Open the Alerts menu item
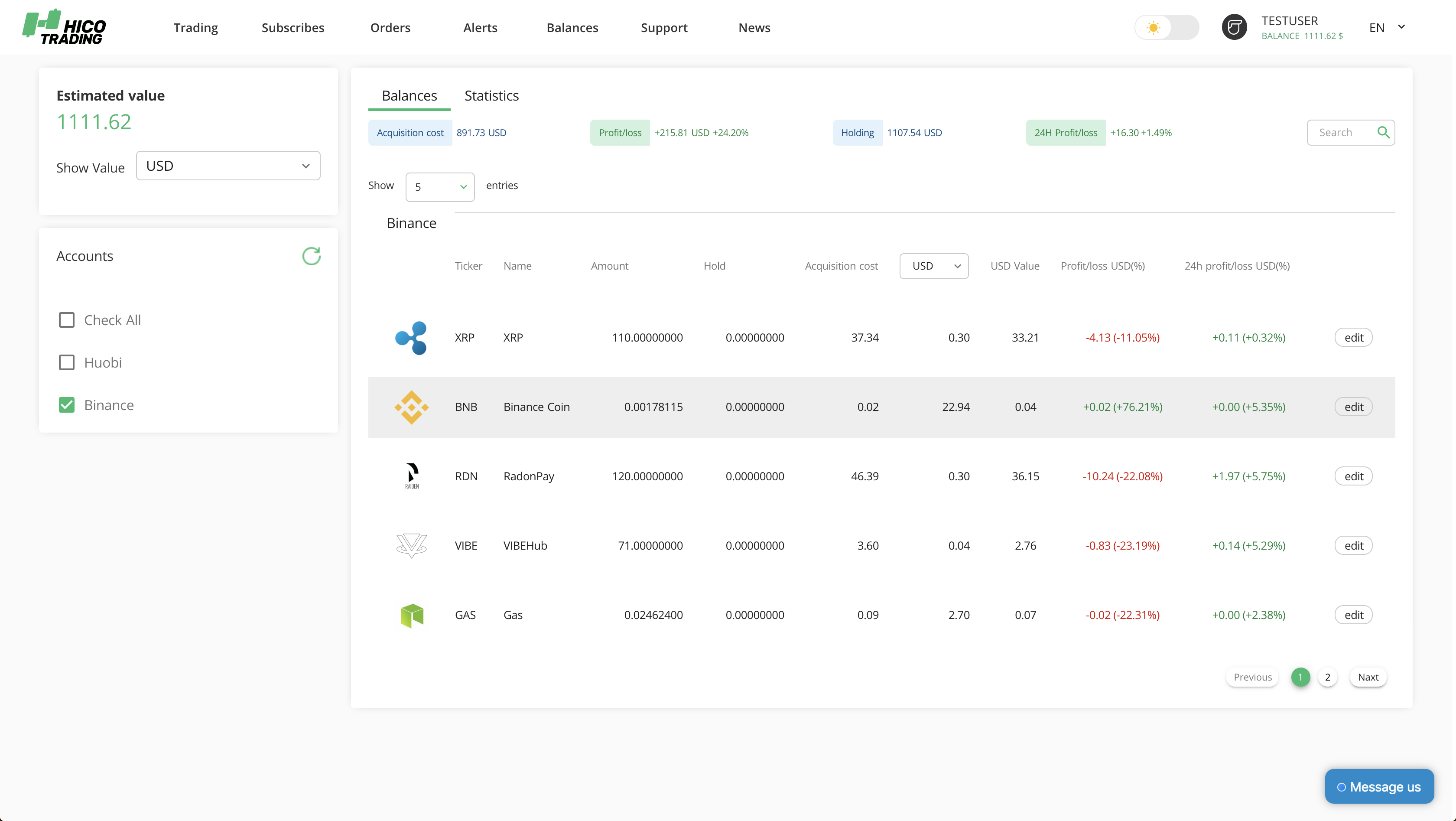This screenshot has width=1456, height=821. tap(480, 28)
